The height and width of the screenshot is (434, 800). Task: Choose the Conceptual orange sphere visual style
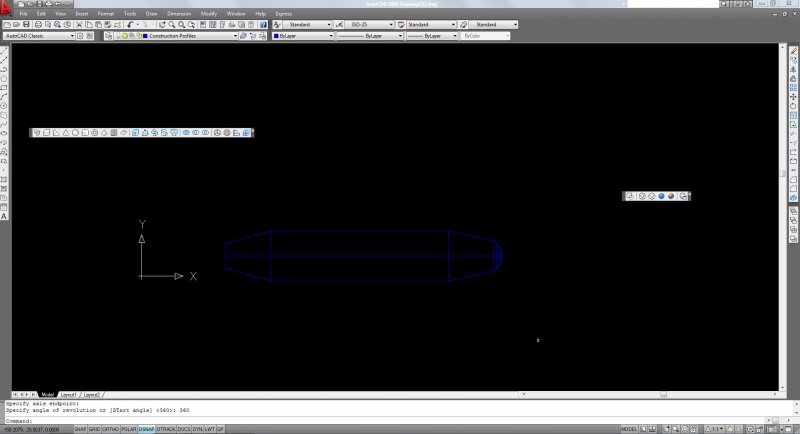click(x=671, y=196)
